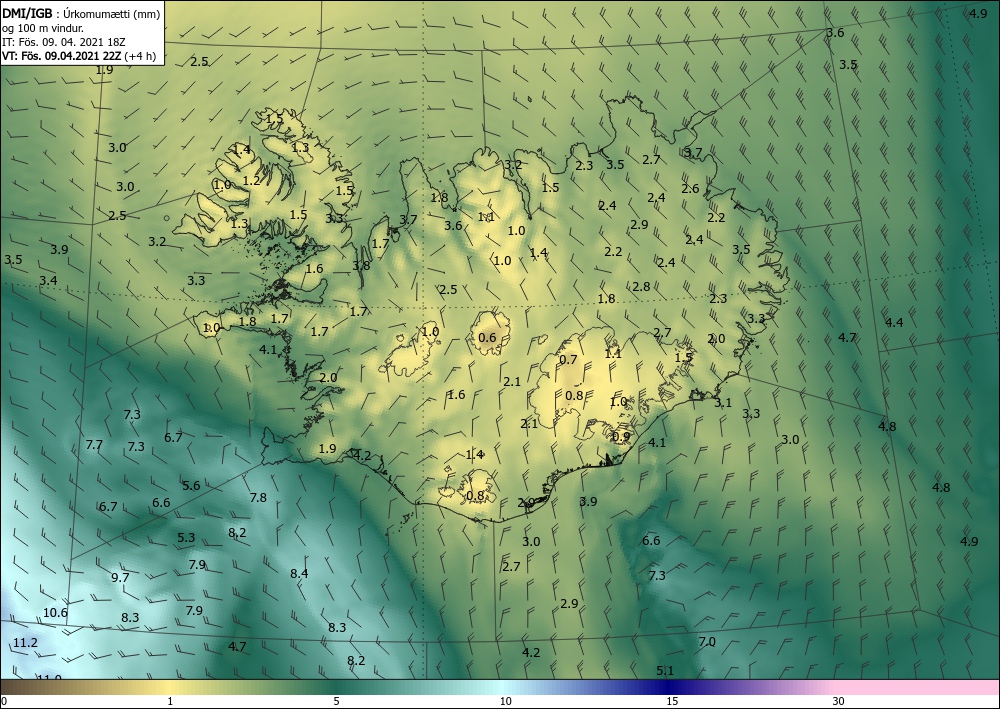Click the color scale tick label 10

click(x=505, y=701)
